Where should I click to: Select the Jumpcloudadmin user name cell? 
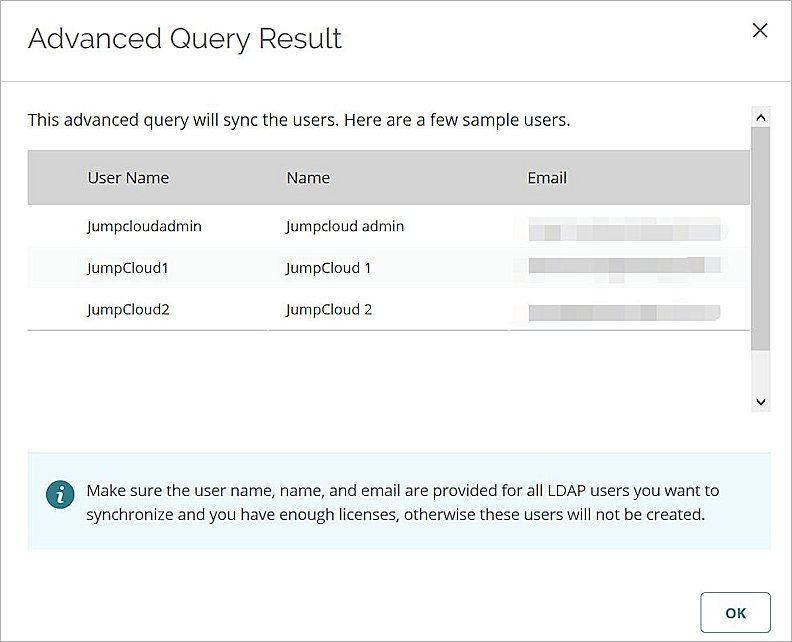coord(144,226)
